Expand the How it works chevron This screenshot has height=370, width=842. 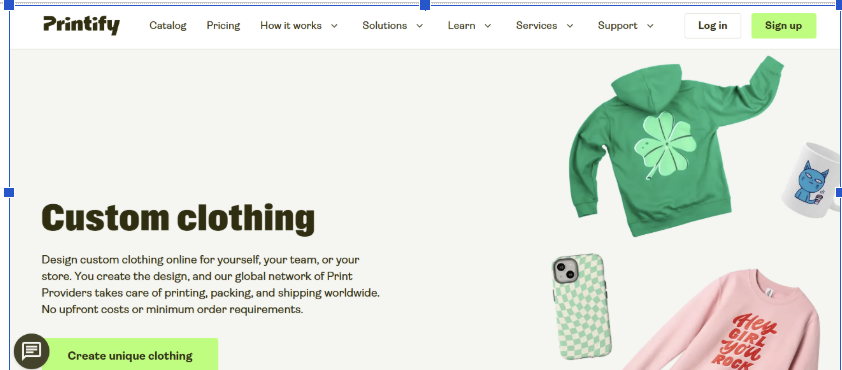334,26
